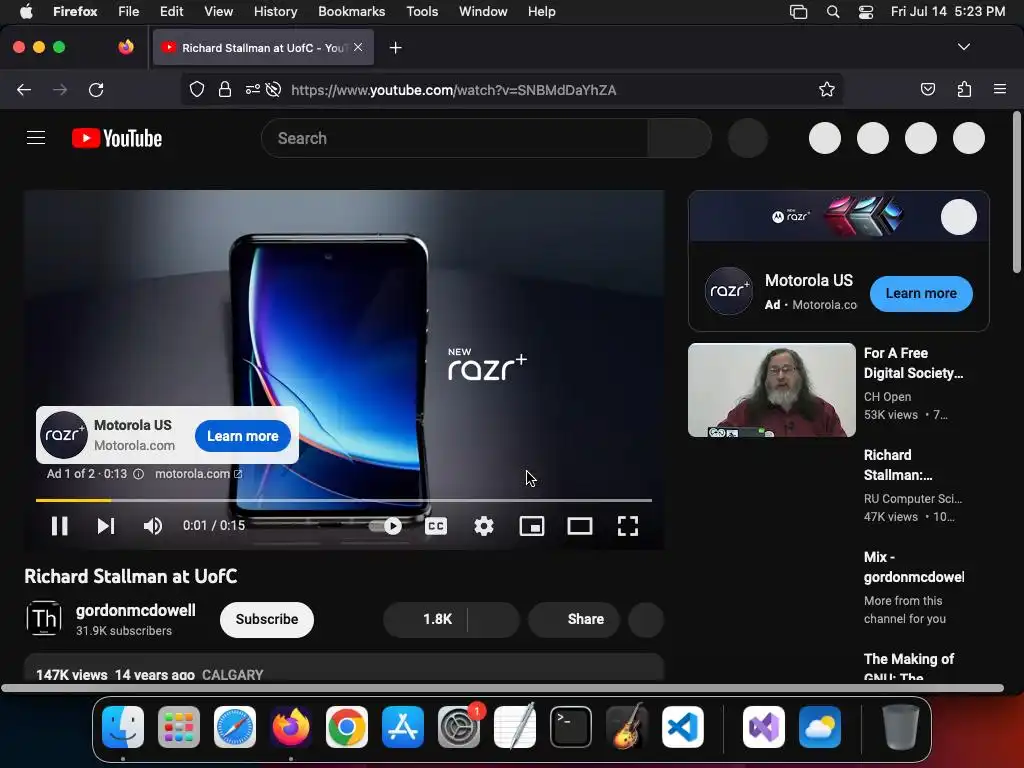Enable miniplayer mode icon

click(532, 526)
